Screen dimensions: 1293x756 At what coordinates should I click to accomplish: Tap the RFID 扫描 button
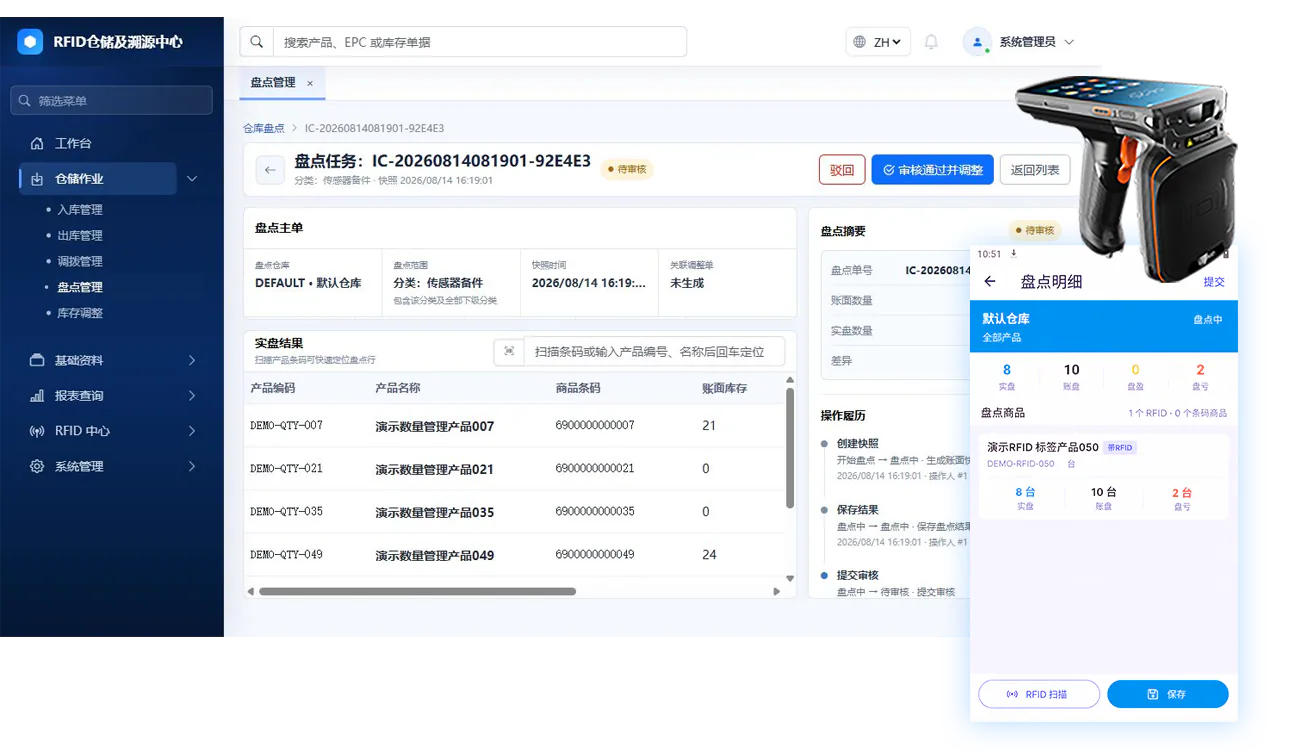(x=1039, y=694)
